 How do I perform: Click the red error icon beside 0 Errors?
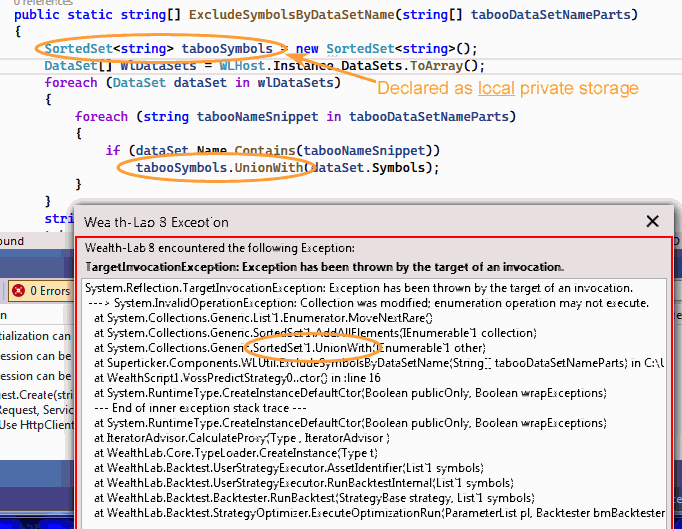[18, 291]
